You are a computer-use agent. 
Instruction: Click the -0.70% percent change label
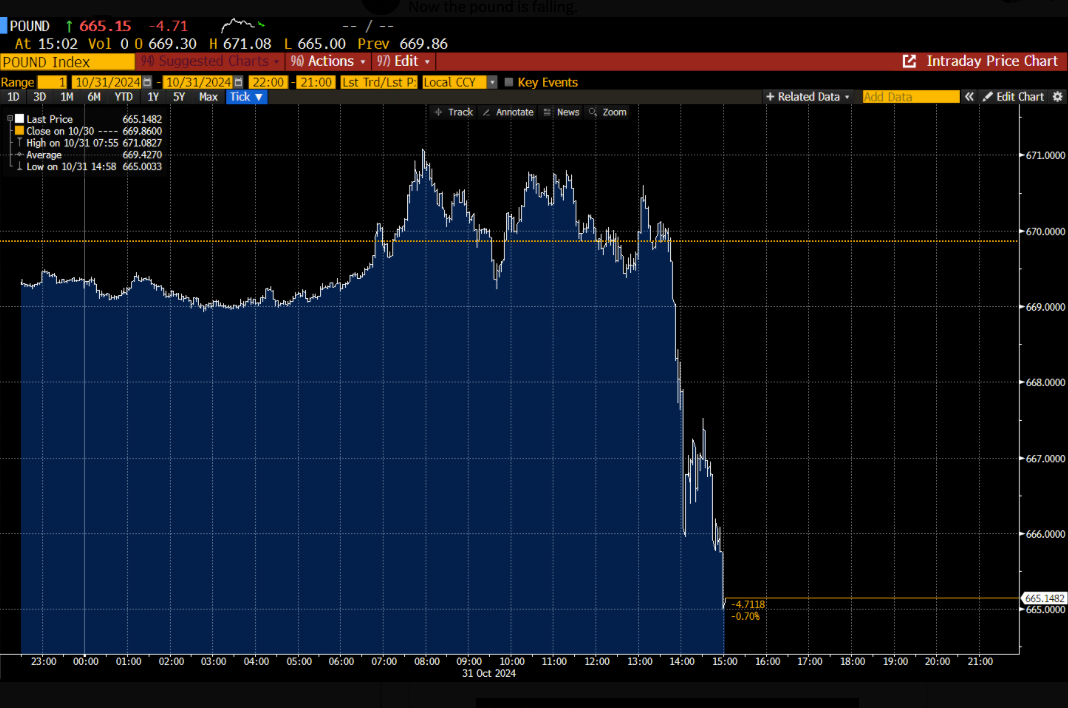tap(745, 616)
